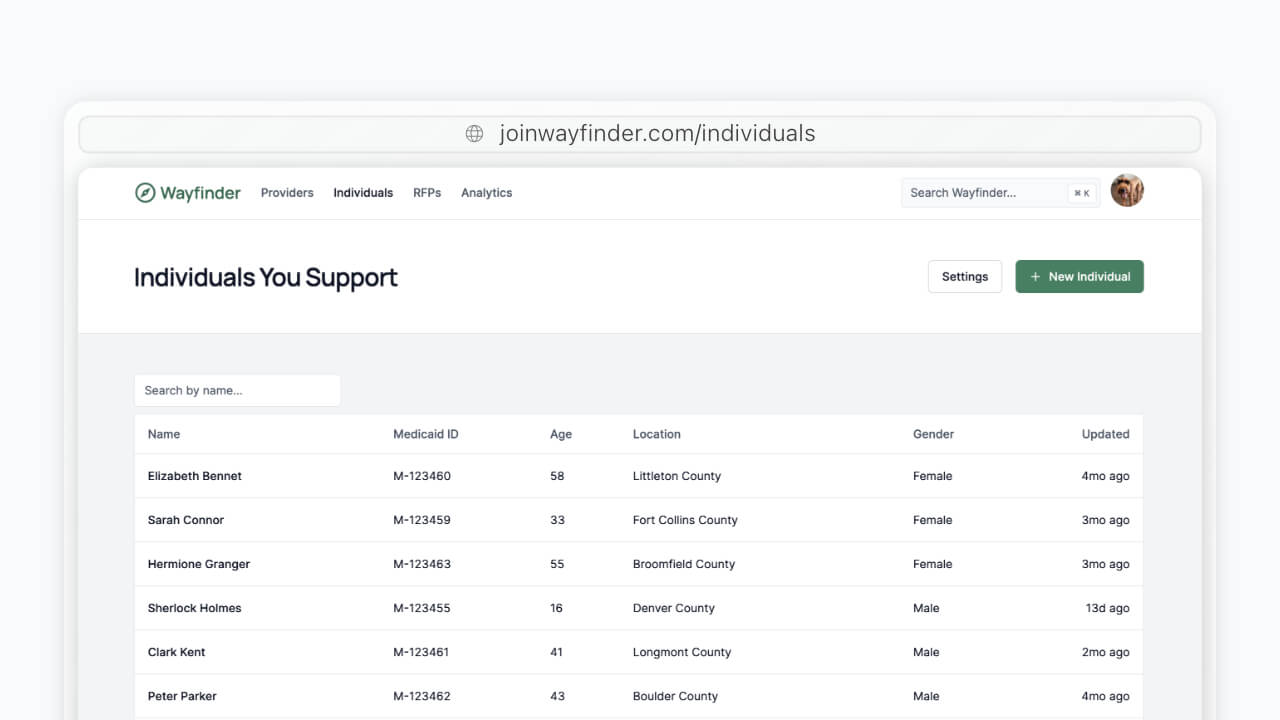Screen dimensions: 1280x720
Task: Sort the table by the Age column
Action: (x=560, y=434)
